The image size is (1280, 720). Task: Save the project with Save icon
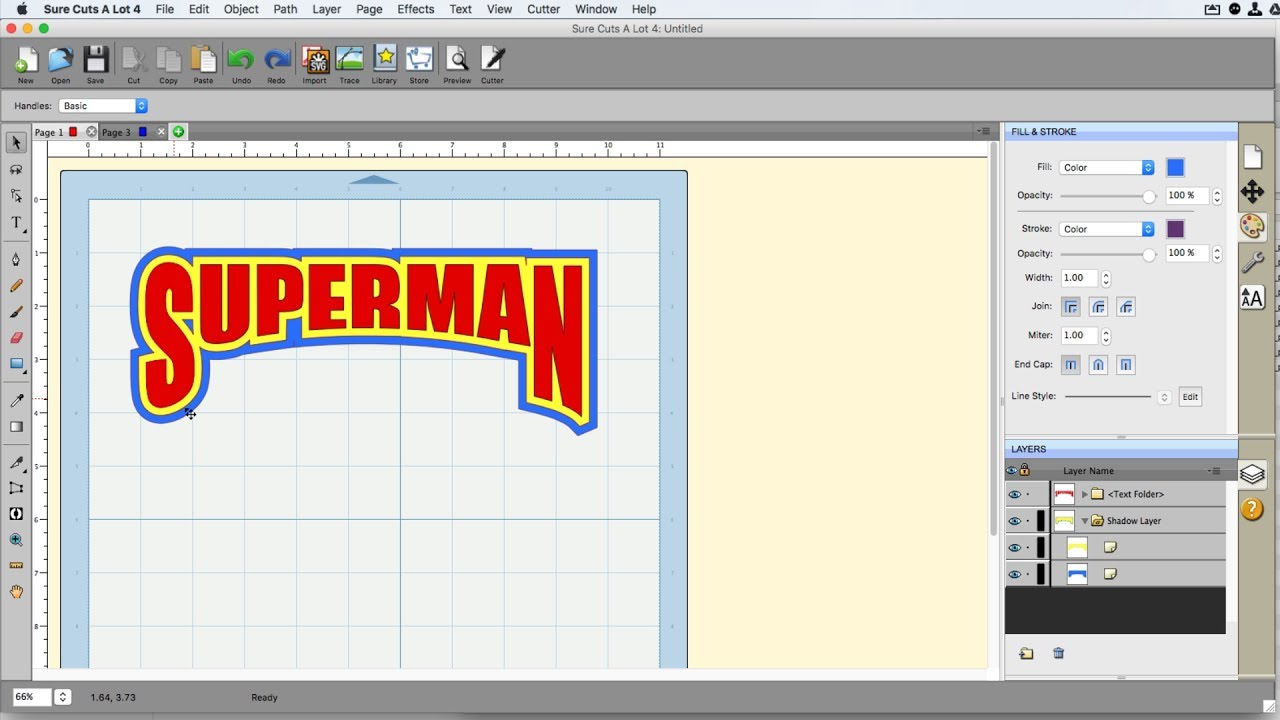(95, 65)
